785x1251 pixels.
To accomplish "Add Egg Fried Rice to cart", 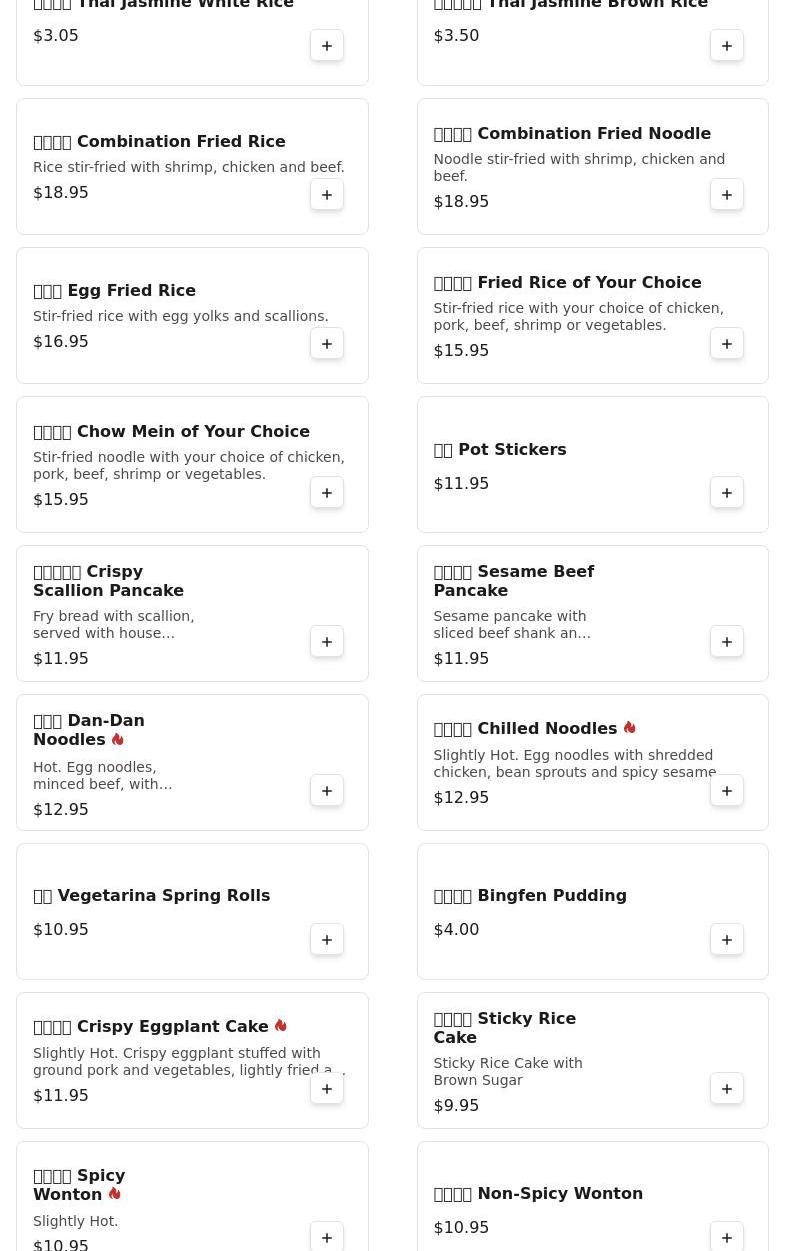I will click(x=327, y=344).
